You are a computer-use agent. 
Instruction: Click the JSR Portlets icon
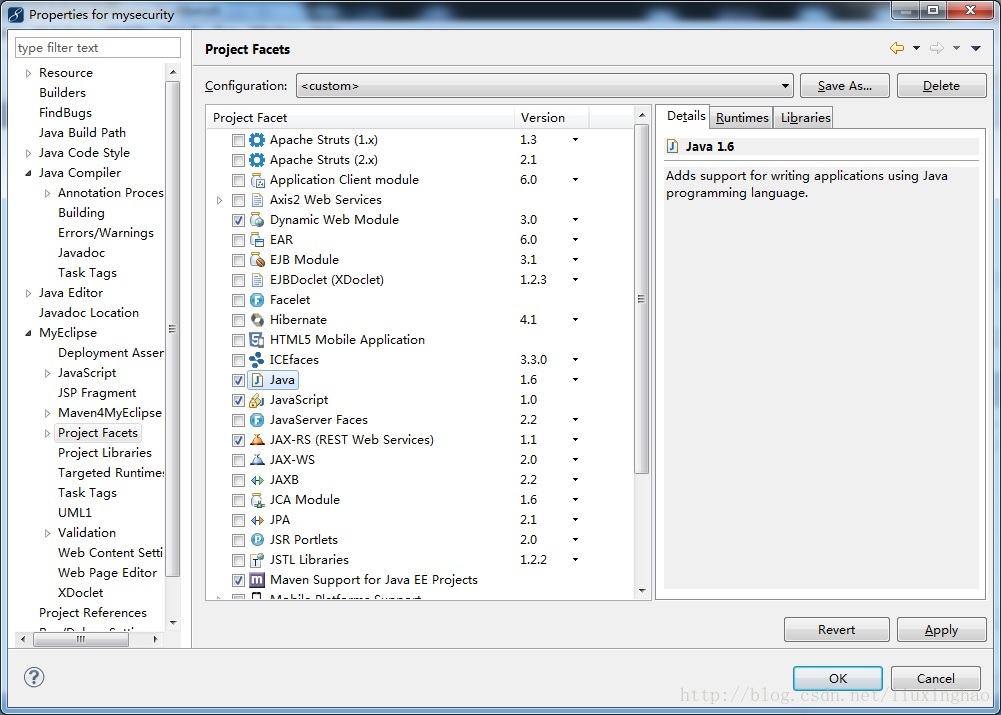(x=257, y=540)
